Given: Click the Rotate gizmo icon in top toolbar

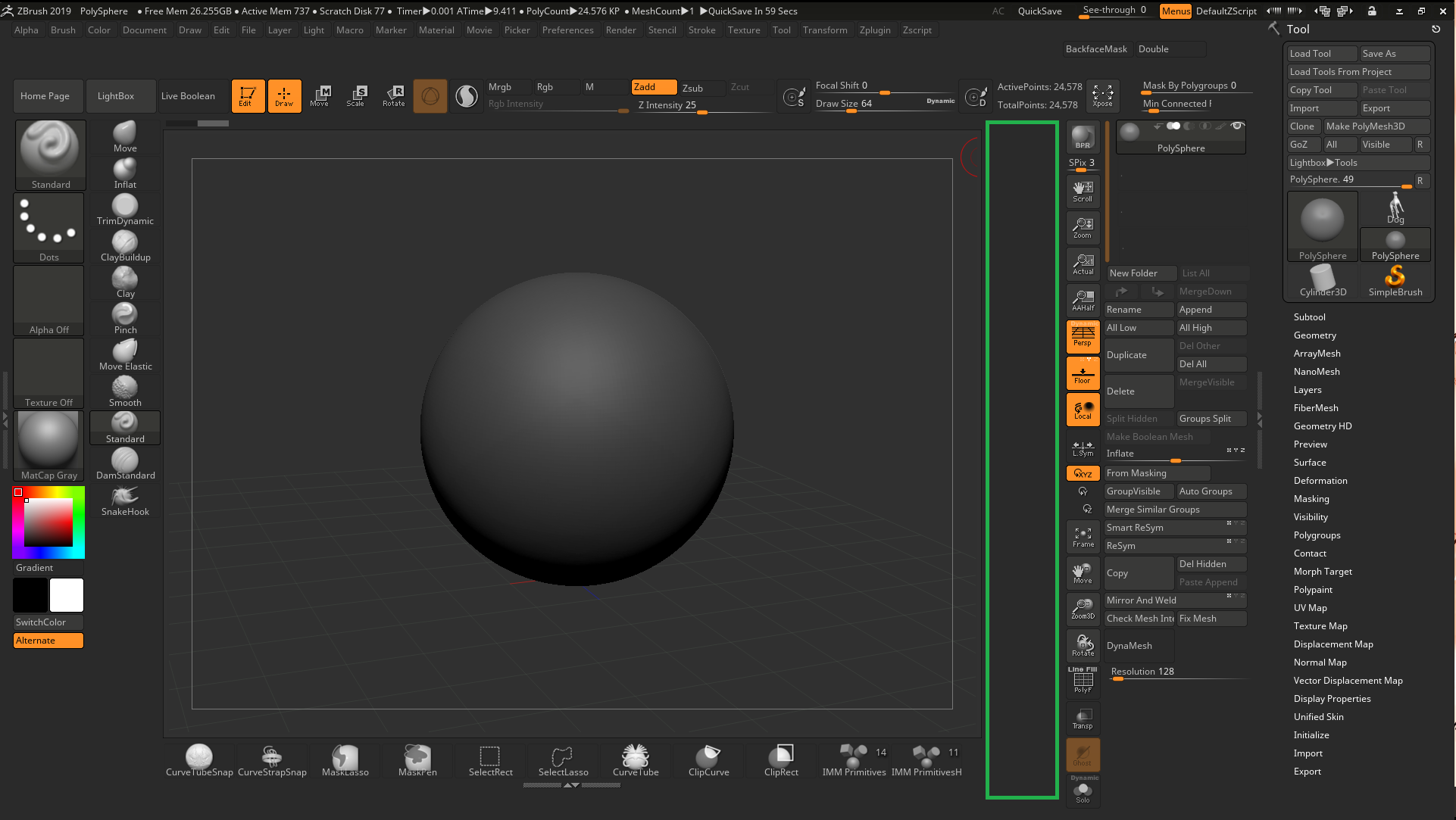Looking at the screenshot, I should tap(393, 96).
